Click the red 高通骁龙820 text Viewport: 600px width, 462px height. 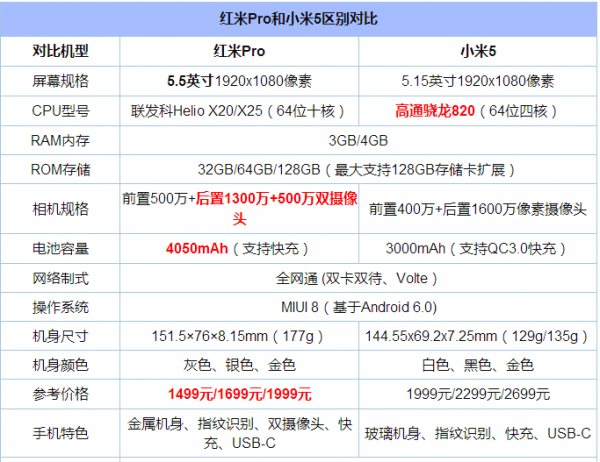coord(432,108)
